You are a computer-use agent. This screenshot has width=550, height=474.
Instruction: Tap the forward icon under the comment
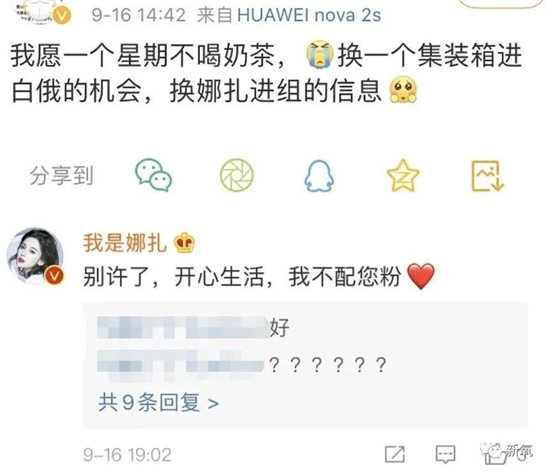395,454
